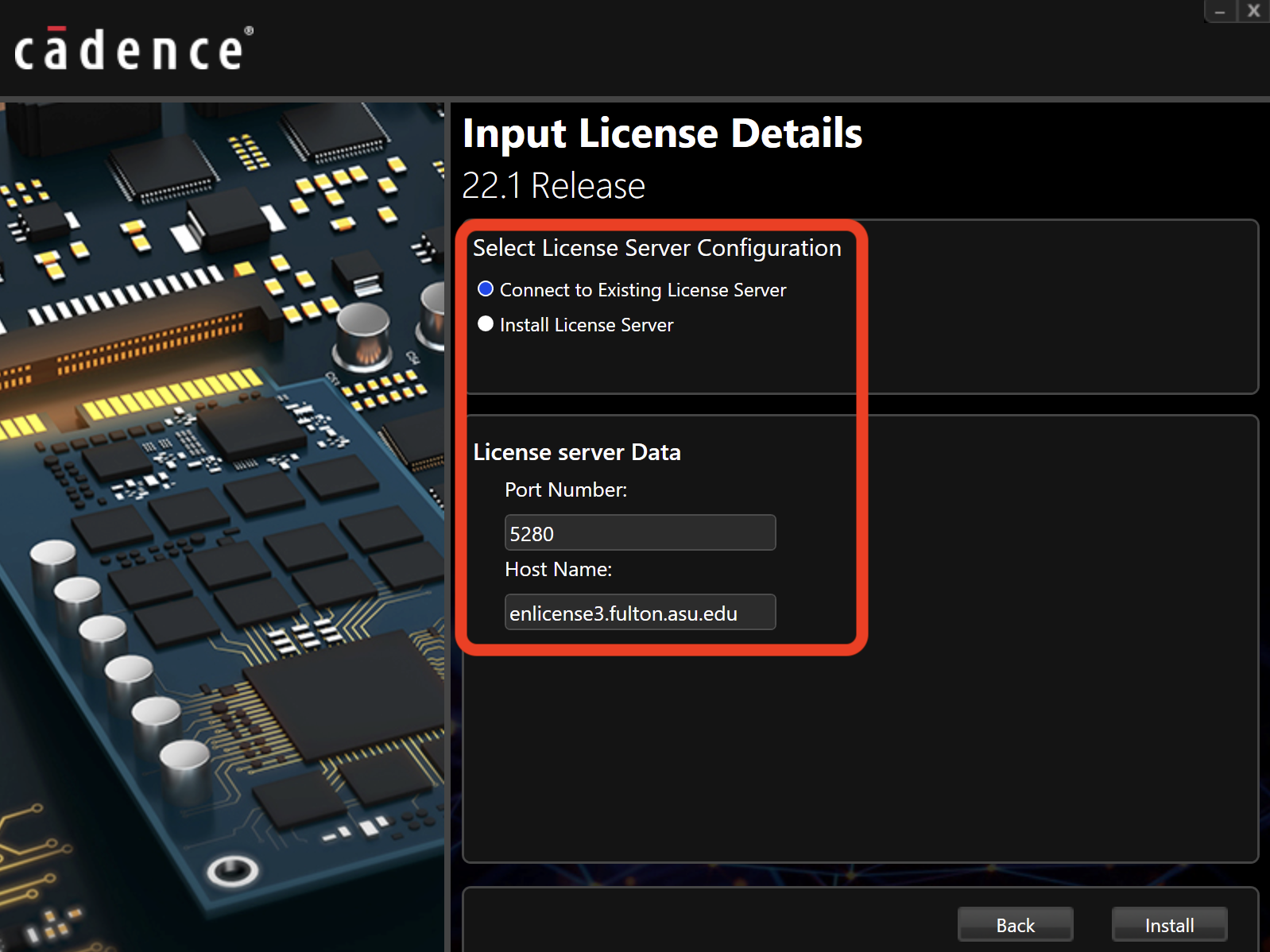Click the 'Input License Details' title
Screen dimensions: 1270x952
pyautogui.click(x=662, y=134)
